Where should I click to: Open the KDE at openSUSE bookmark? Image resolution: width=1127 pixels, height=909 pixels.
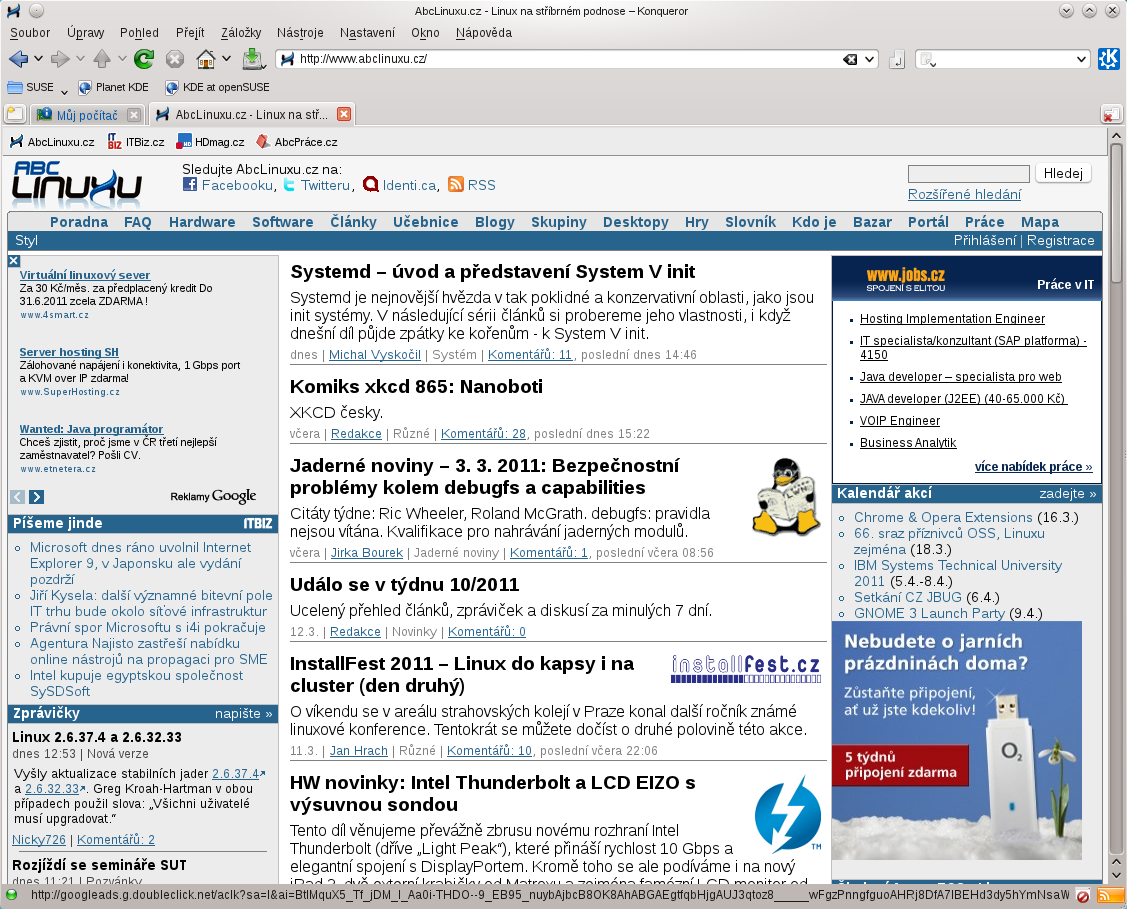coord(218,87)
